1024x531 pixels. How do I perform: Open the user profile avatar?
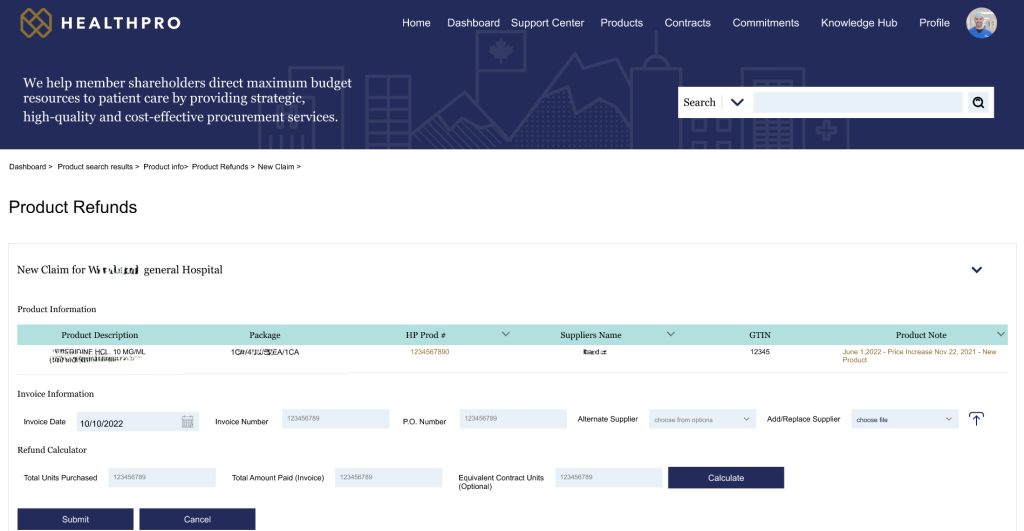(x=982, y=23)
